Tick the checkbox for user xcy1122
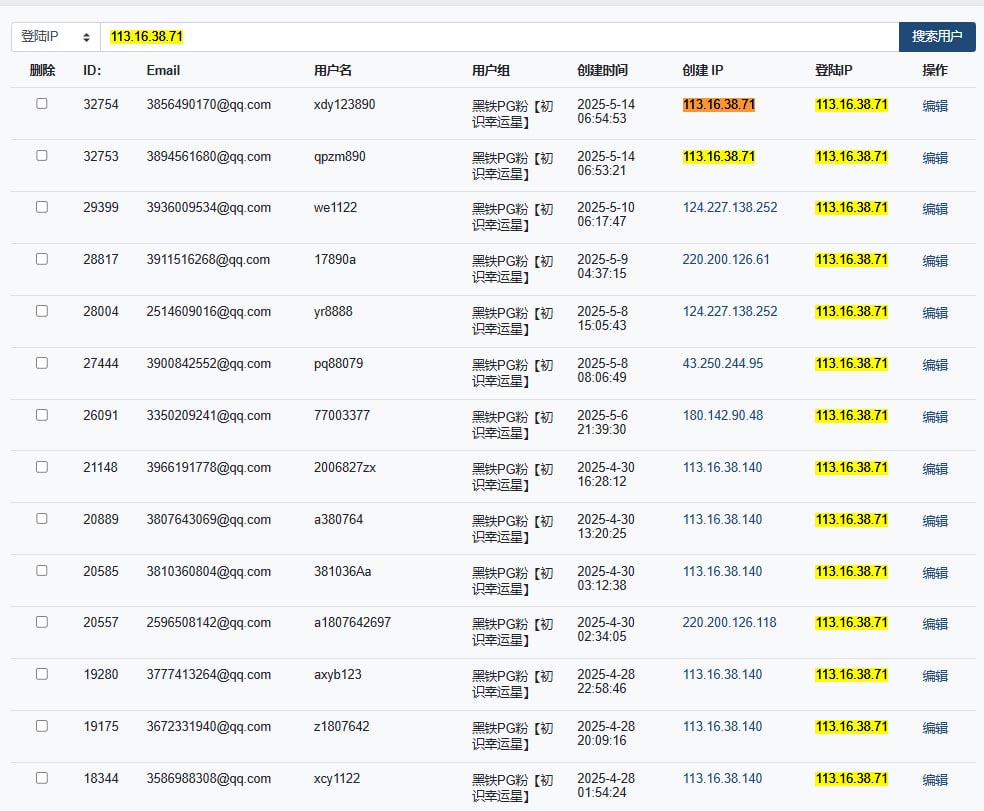 tap(42, 778)
